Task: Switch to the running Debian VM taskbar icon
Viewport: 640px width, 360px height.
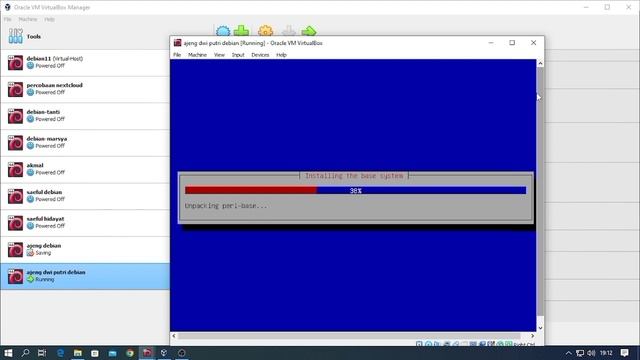Action: (x=147, y=353)
